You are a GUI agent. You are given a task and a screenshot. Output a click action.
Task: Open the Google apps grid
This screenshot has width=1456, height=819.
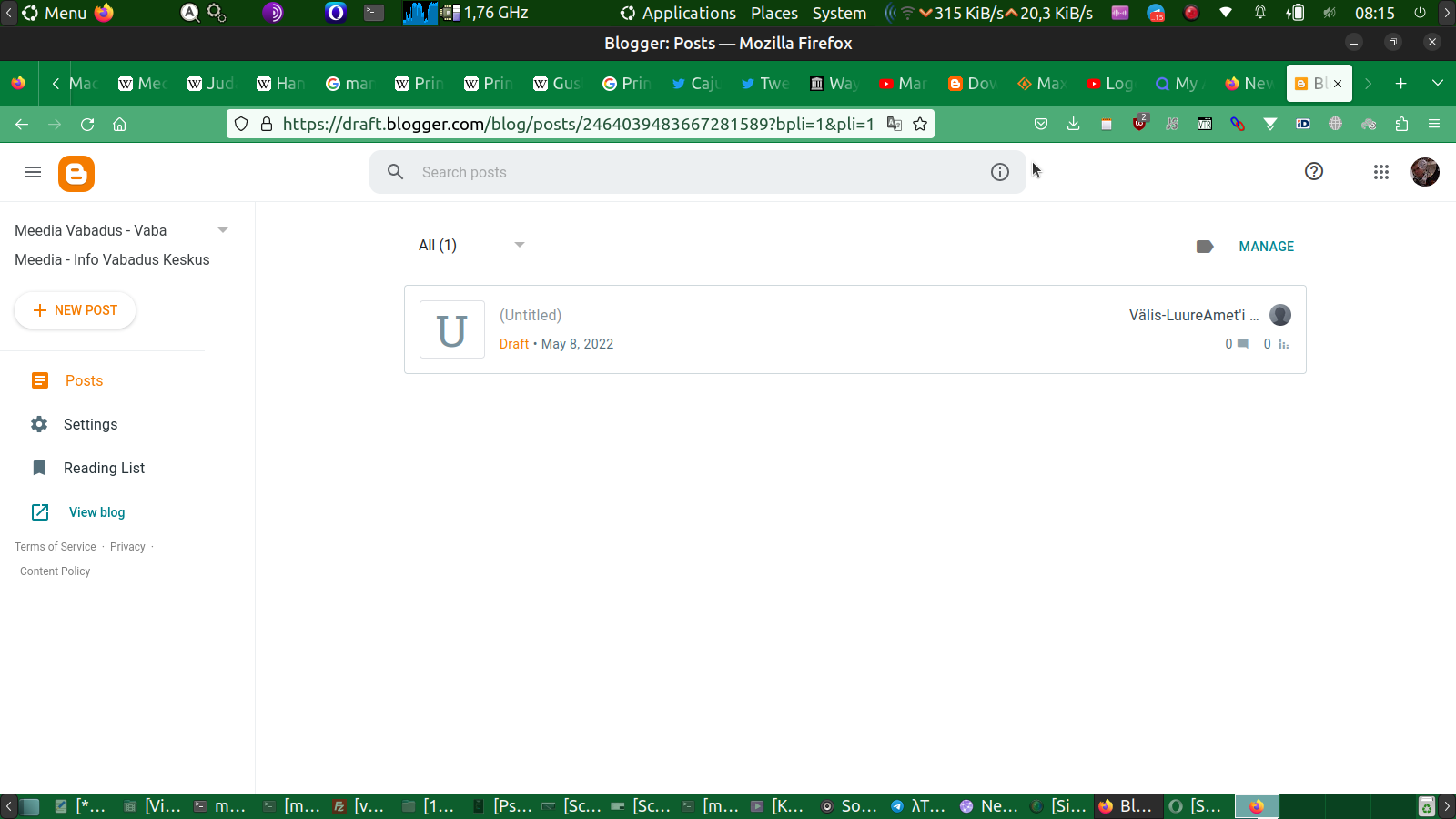[1381, 172]
